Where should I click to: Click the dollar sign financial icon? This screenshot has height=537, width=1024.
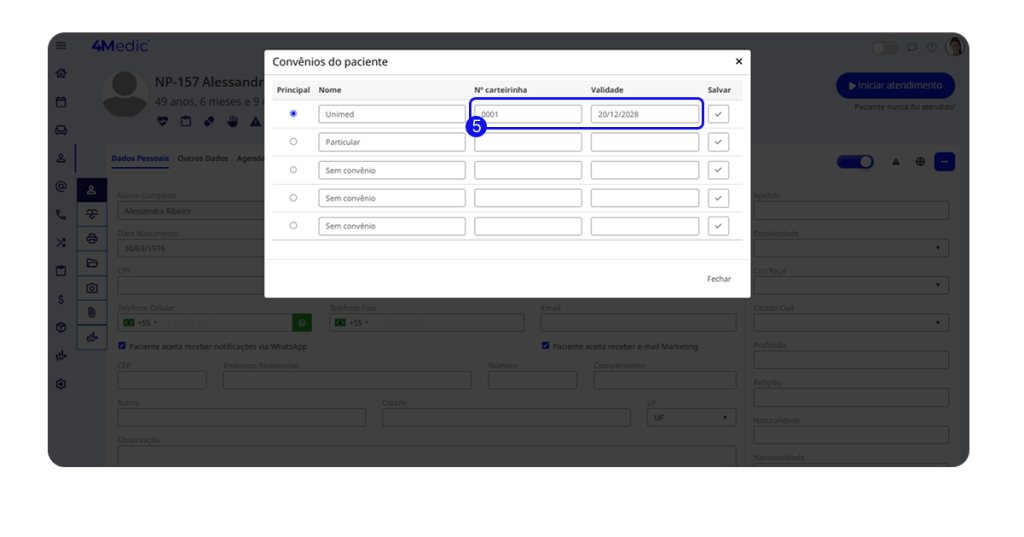point(61,299)
